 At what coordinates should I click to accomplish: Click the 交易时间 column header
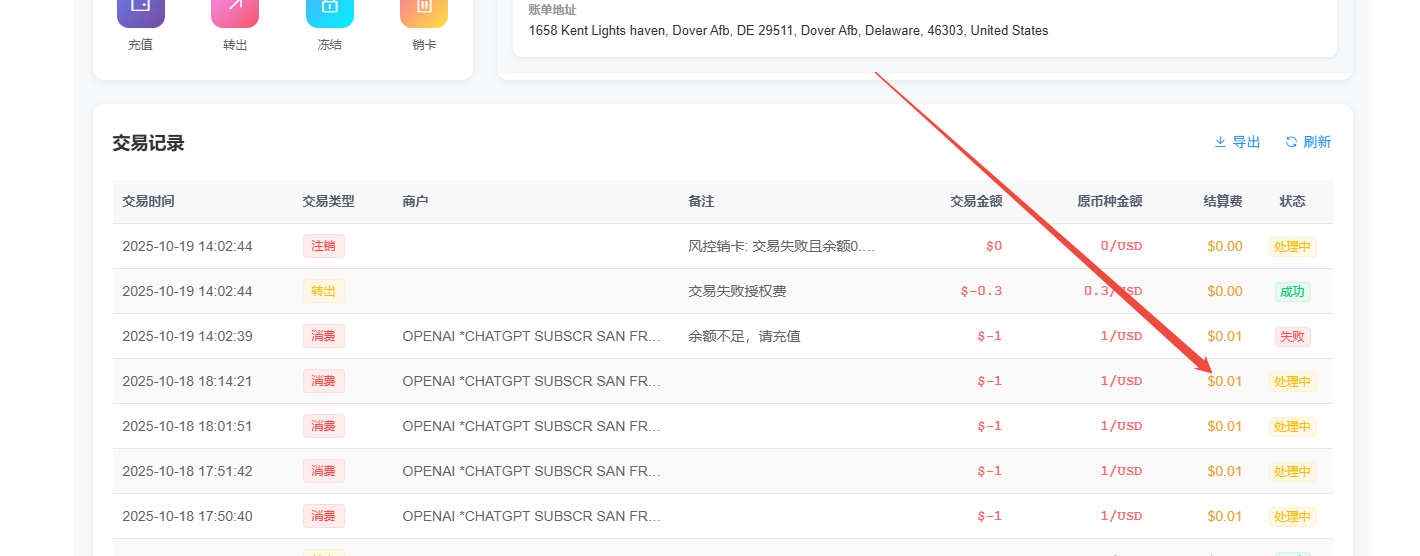tap(148, 201)
